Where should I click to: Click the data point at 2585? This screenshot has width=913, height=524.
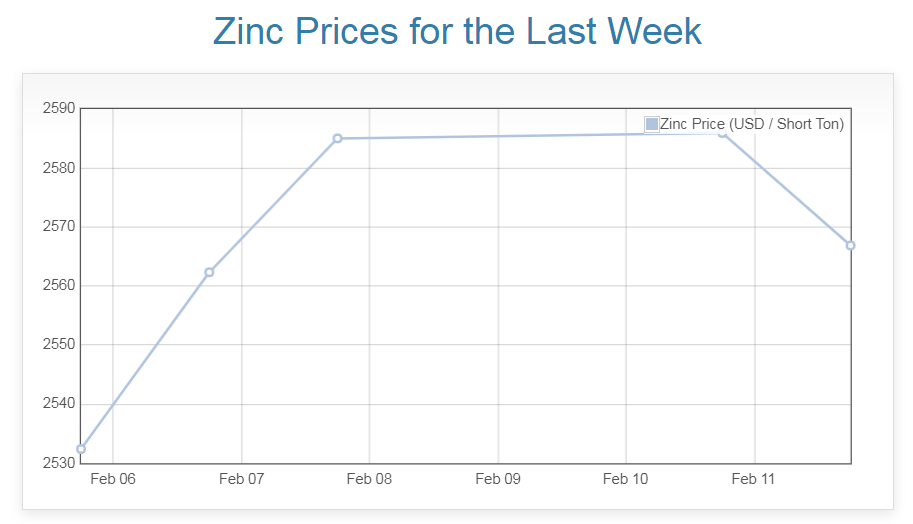point(338,138)
